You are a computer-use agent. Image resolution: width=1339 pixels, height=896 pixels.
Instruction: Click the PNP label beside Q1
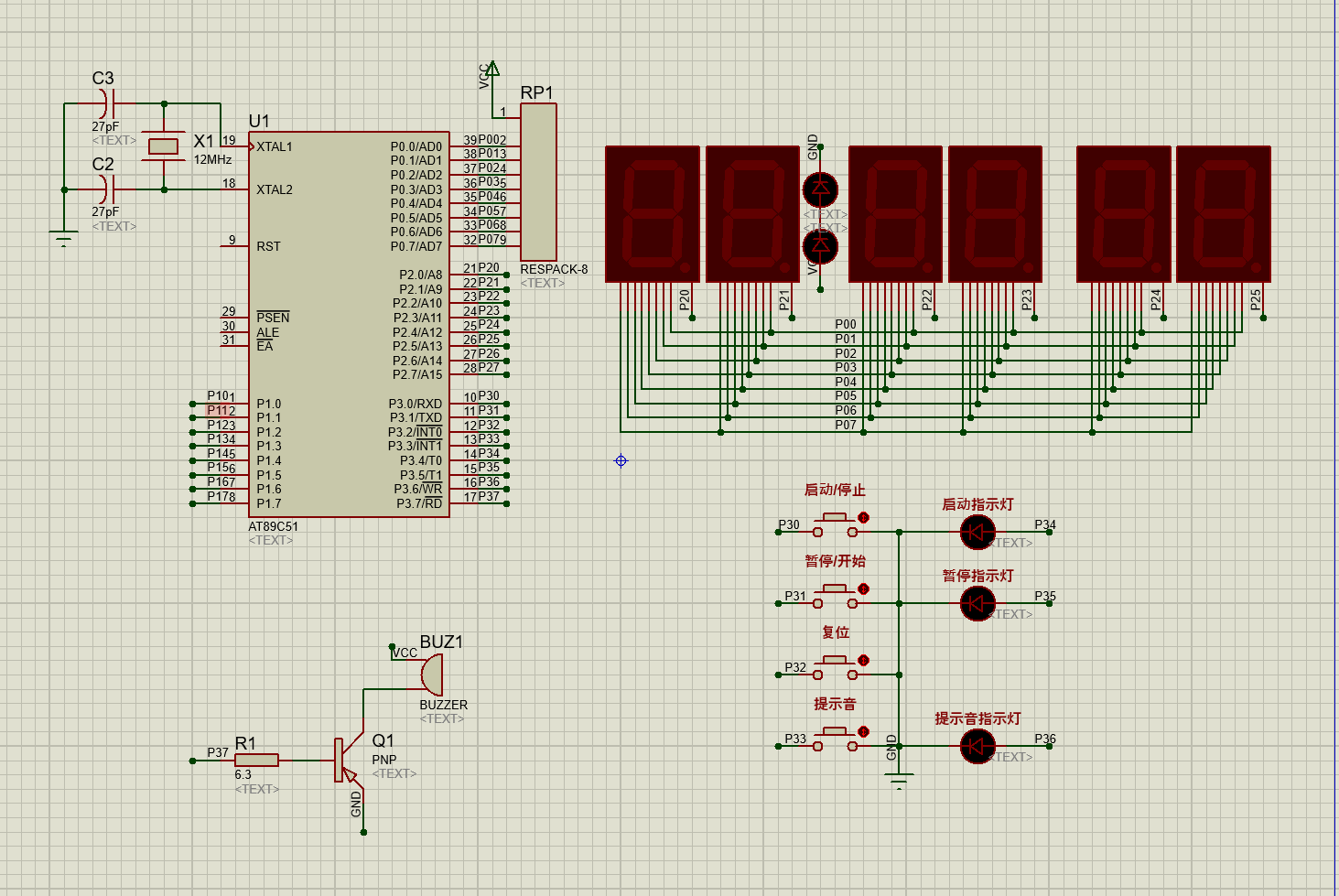coord(384,760)
